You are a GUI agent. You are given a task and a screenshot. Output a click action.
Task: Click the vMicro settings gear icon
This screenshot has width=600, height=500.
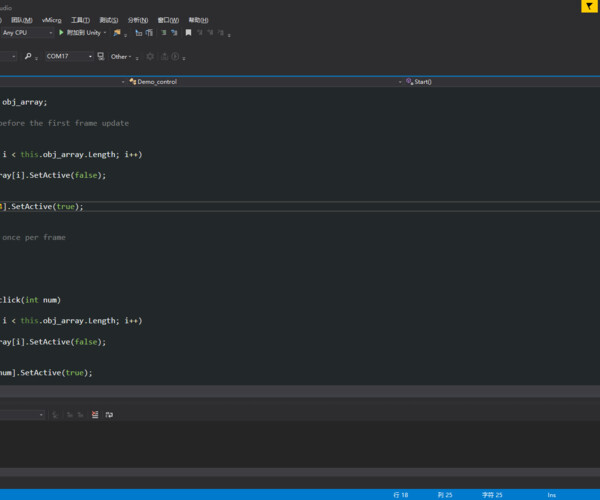[x=150, y=56]
